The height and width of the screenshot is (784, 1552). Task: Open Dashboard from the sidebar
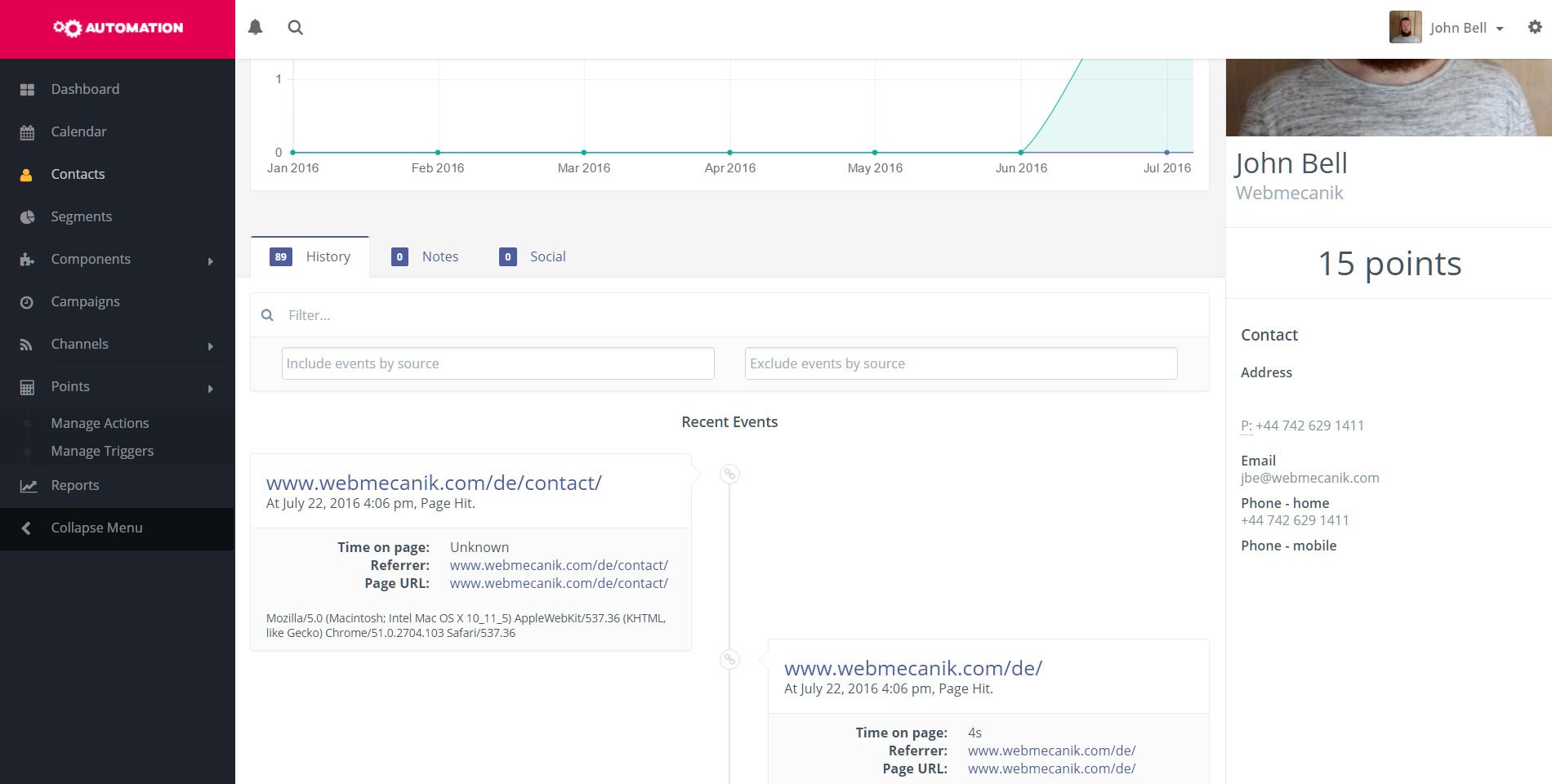pos(85,89)
